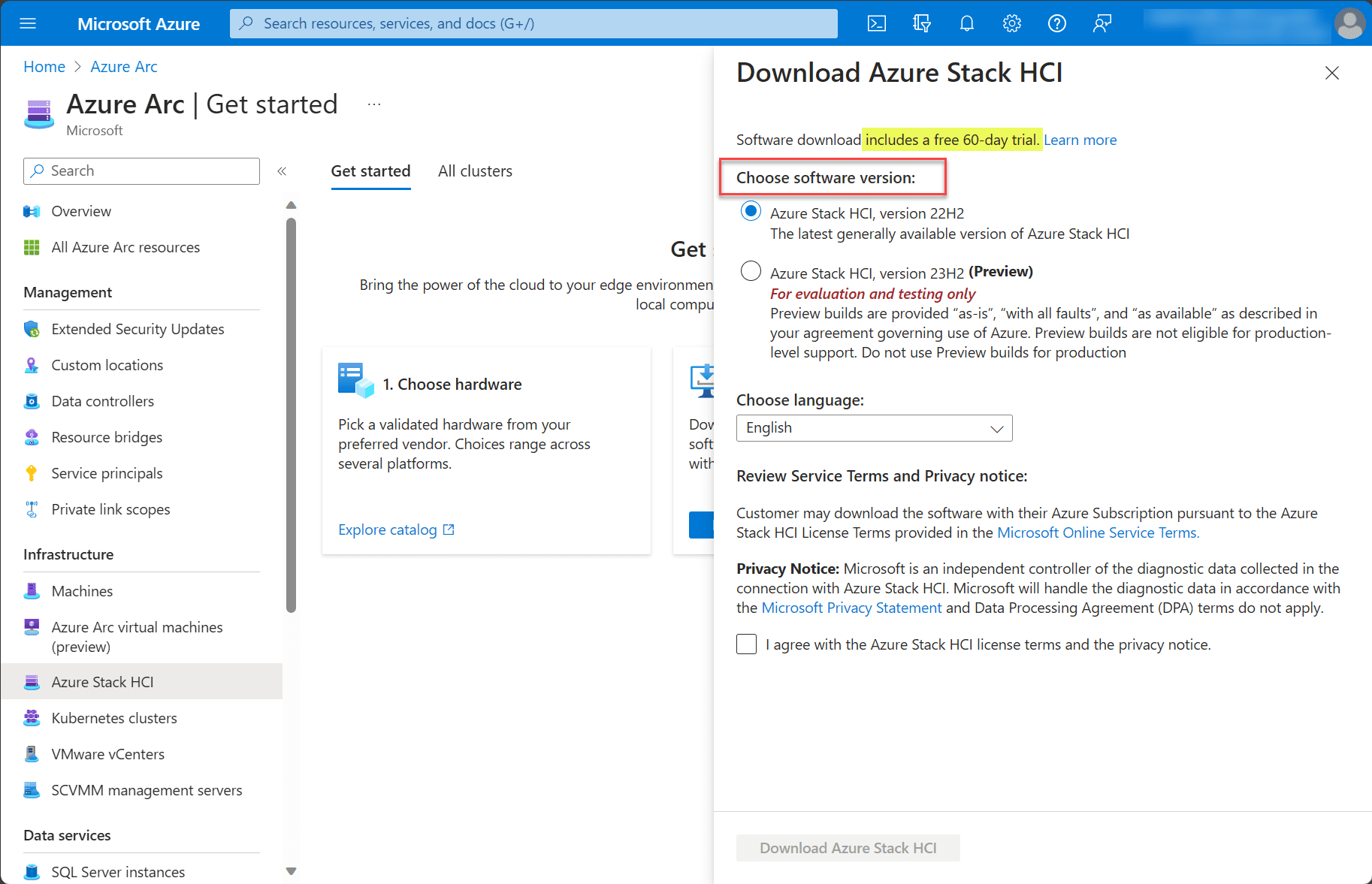Open the Choose language dropdown

(x=874, y=428)
